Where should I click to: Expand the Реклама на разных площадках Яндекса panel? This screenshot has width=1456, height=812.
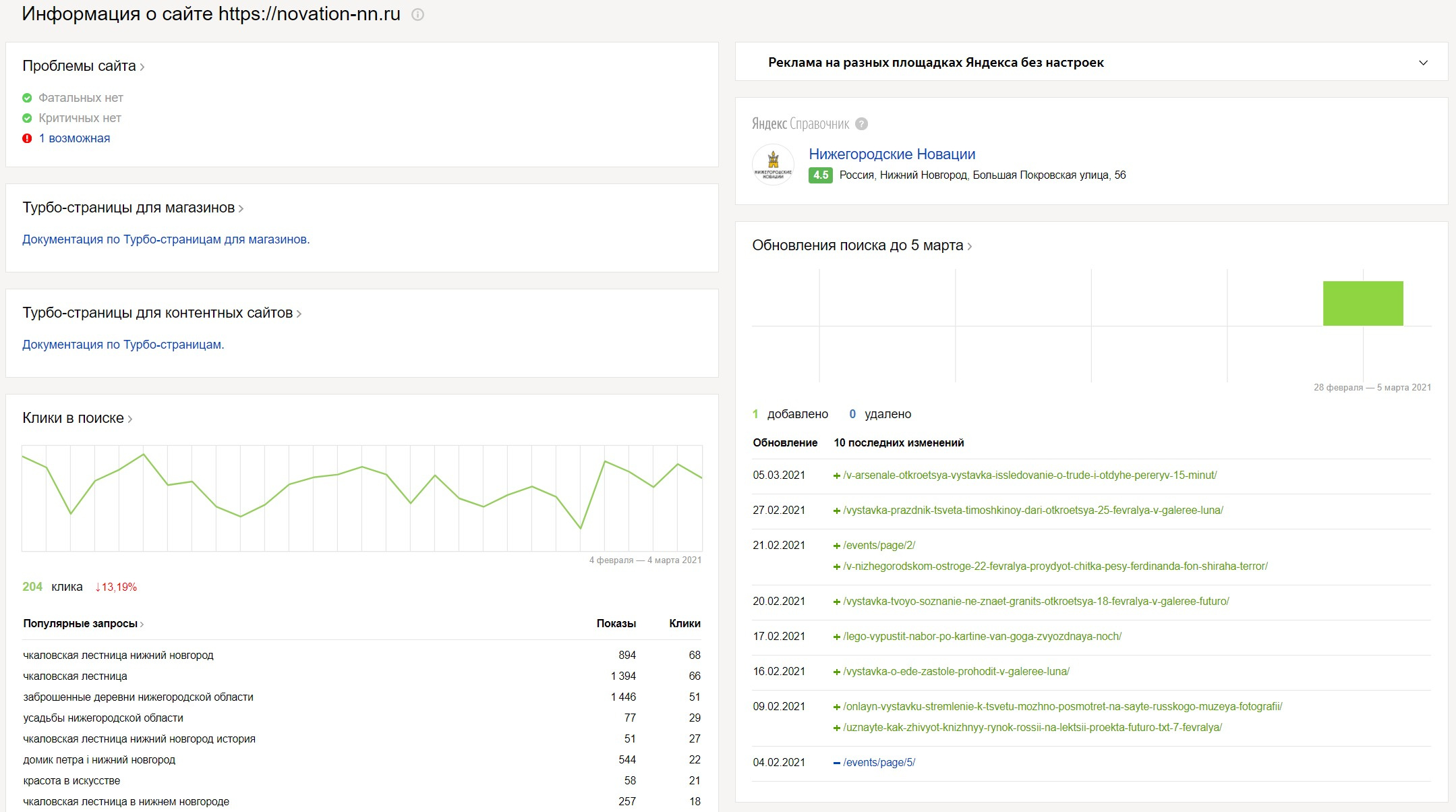coord(1423,63)
